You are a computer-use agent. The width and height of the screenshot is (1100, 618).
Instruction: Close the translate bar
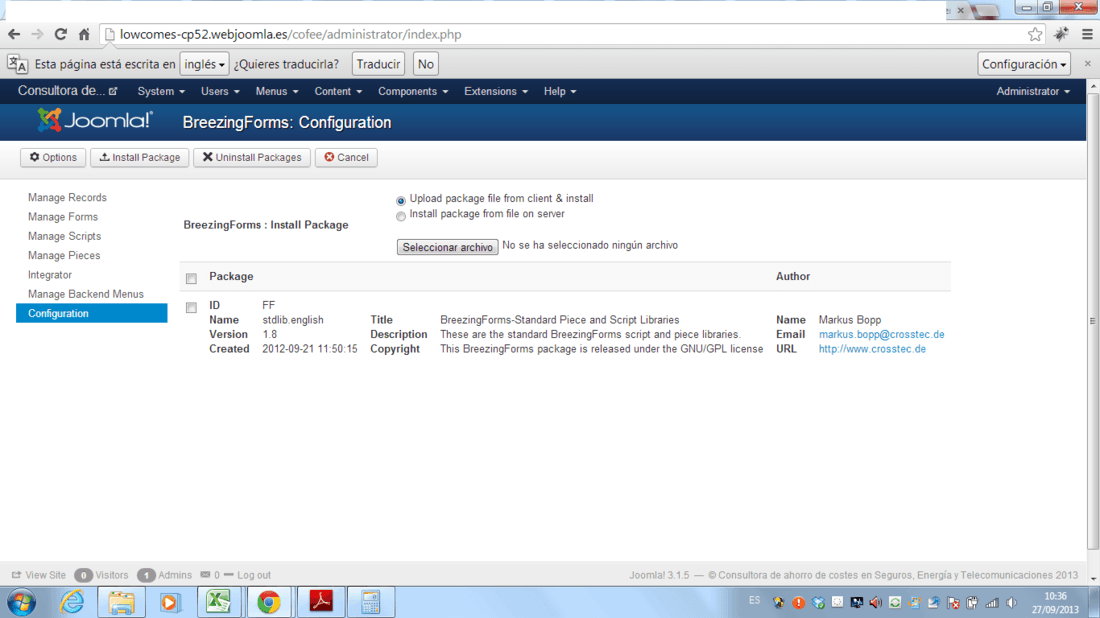click(1087, 64)
